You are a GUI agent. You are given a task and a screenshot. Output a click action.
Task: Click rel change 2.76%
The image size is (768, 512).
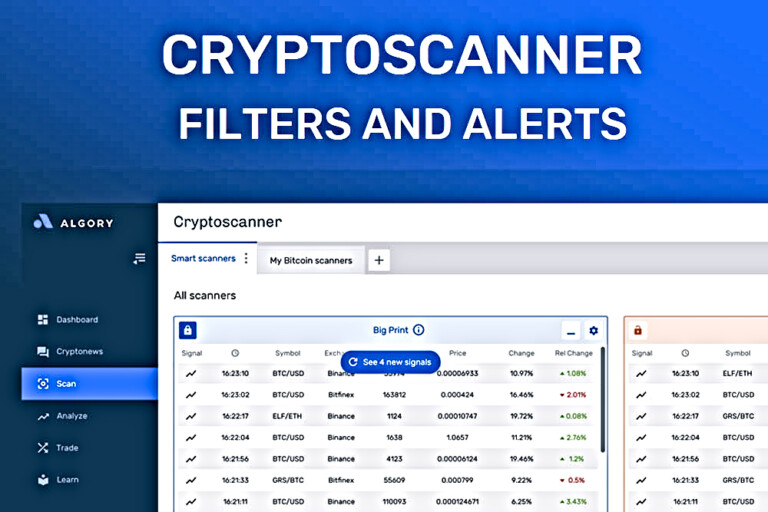tap(573, 438)
